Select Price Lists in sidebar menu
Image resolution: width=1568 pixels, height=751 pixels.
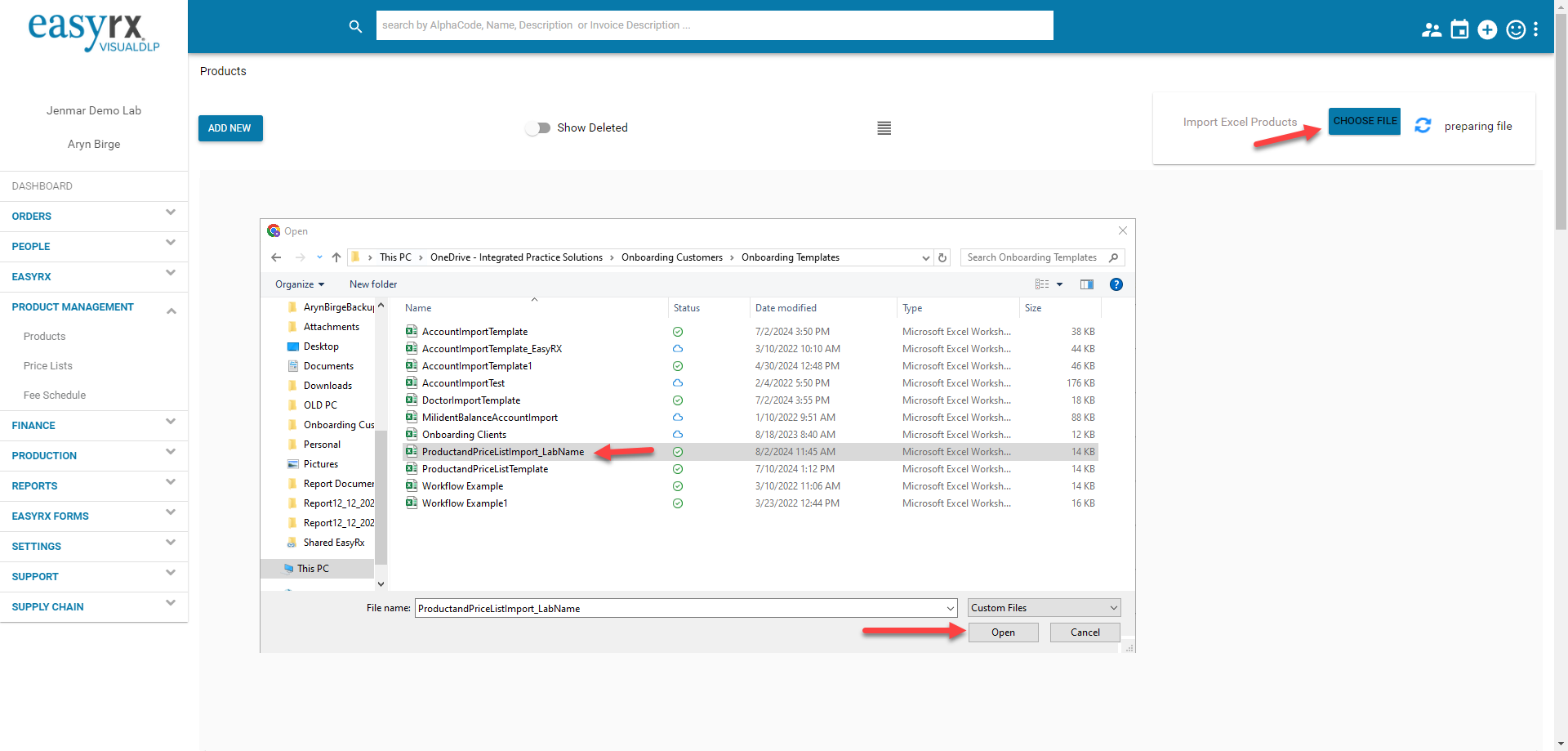48,366
